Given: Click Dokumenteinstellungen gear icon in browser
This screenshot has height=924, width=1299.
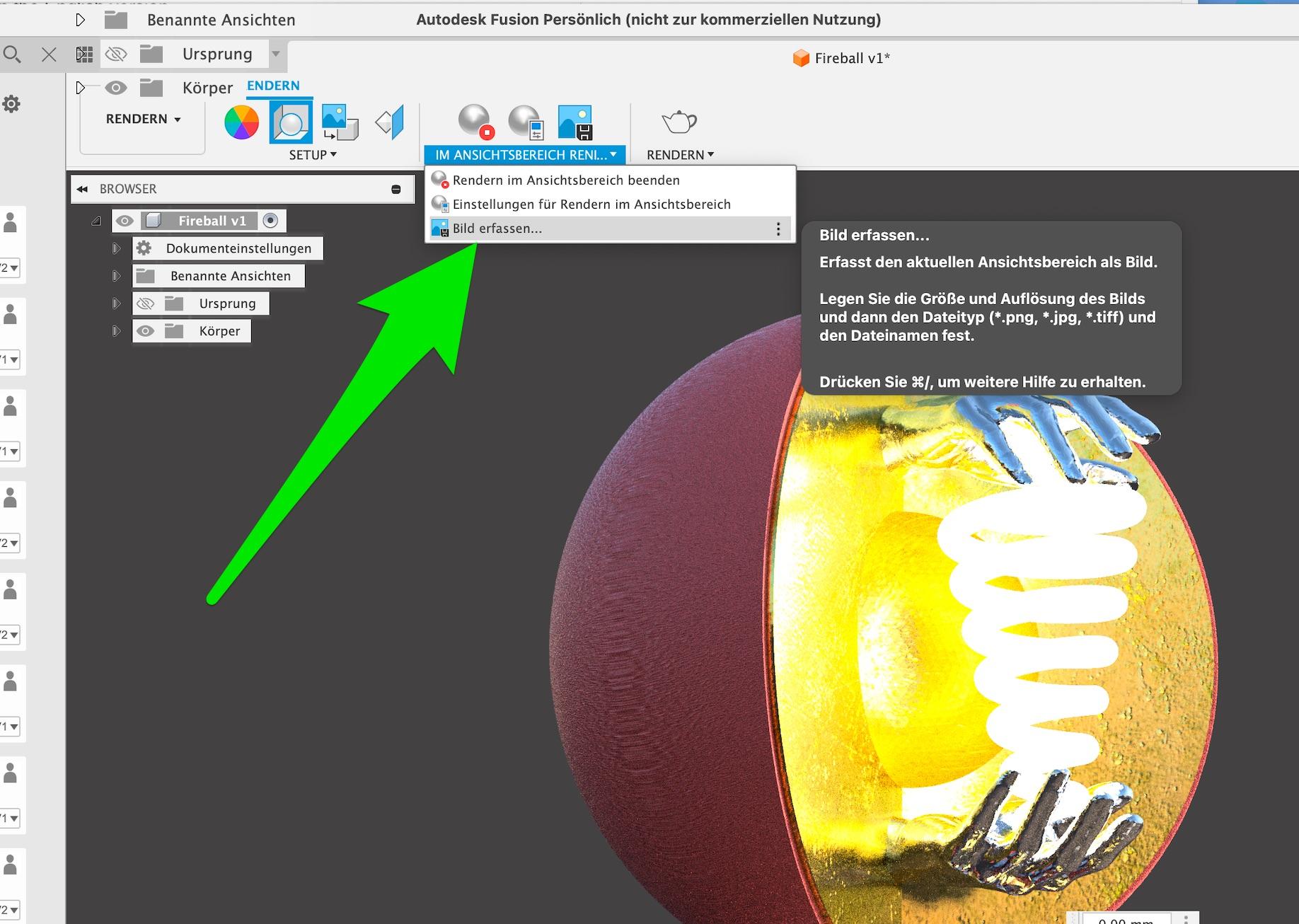Looking at the screenshot, I should pyautogui.click(x=144, y=248).
